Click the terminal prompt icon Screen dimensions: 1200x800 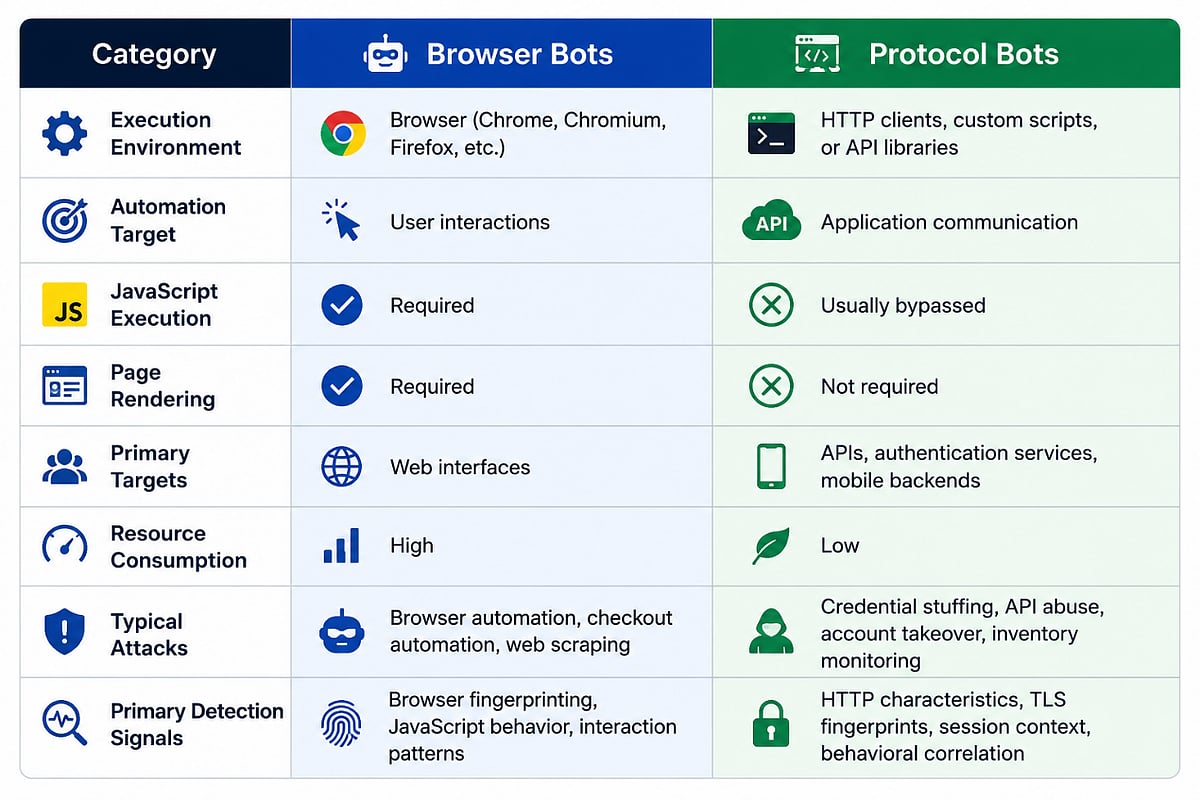(x=771, y=133)
